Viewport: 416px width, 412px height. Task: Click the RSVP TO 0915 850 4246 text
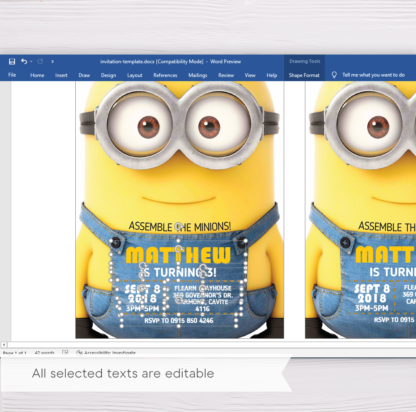tap(179, 321)
